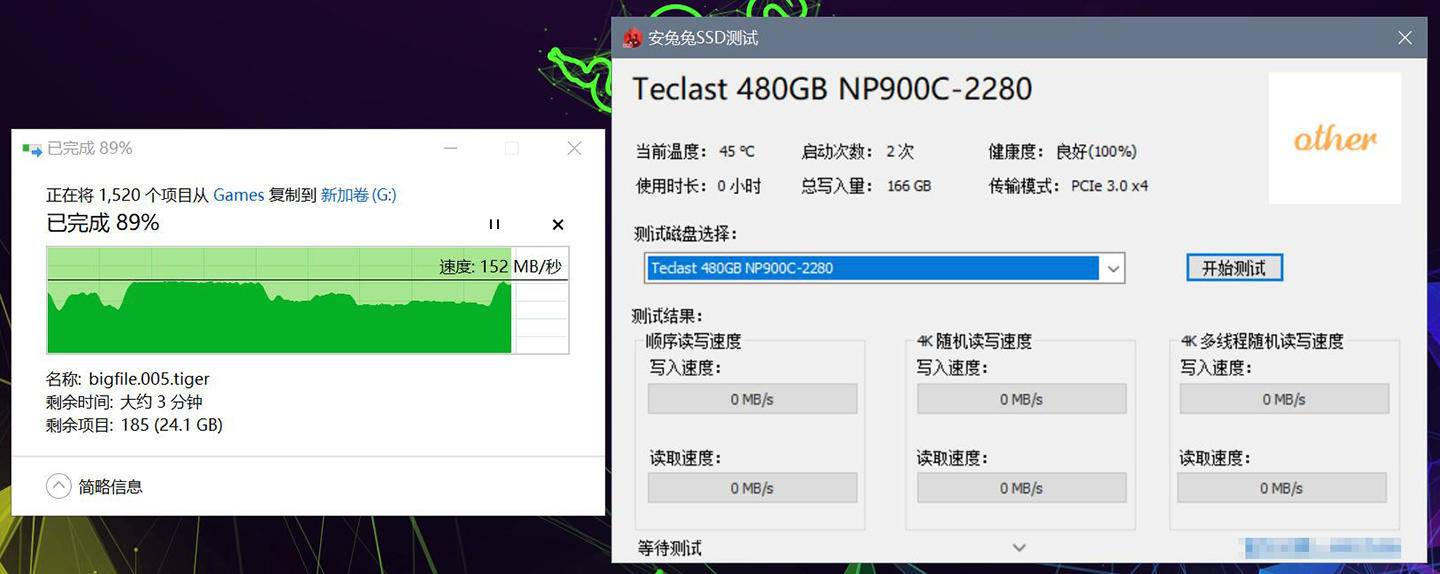
Task: Collapse details with the 简略信息 chevron
Action: [x=59, y=486]
